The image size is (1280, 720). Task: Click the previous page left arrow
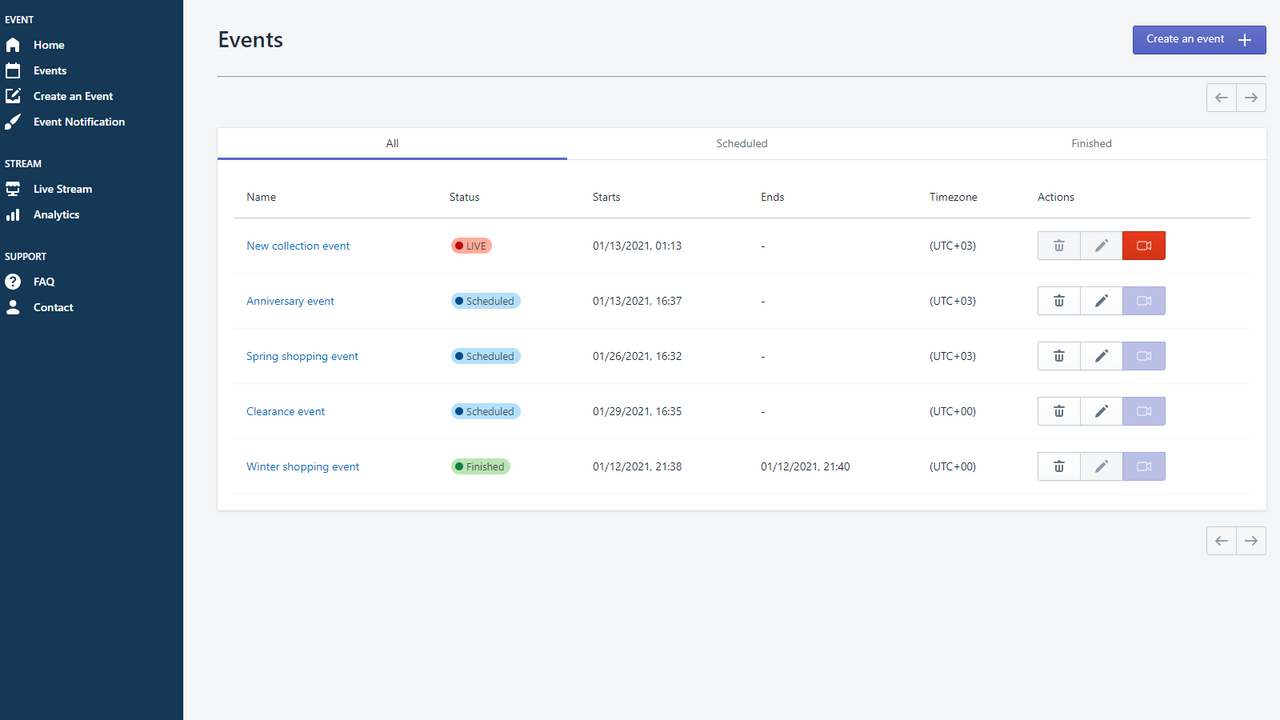click(1220, 97)
